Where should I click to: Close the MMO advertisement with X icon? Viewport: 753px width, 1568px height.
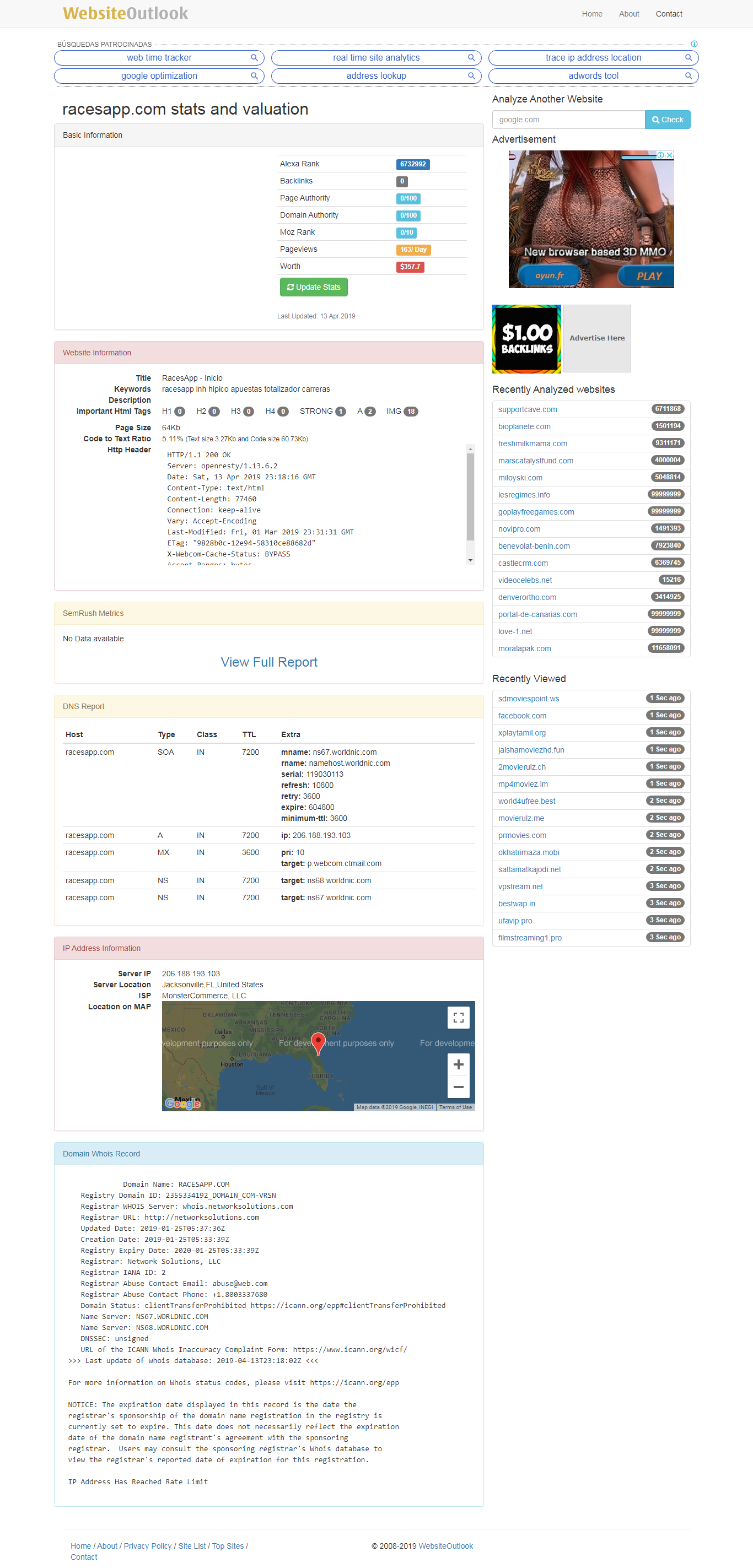(670, 155)
